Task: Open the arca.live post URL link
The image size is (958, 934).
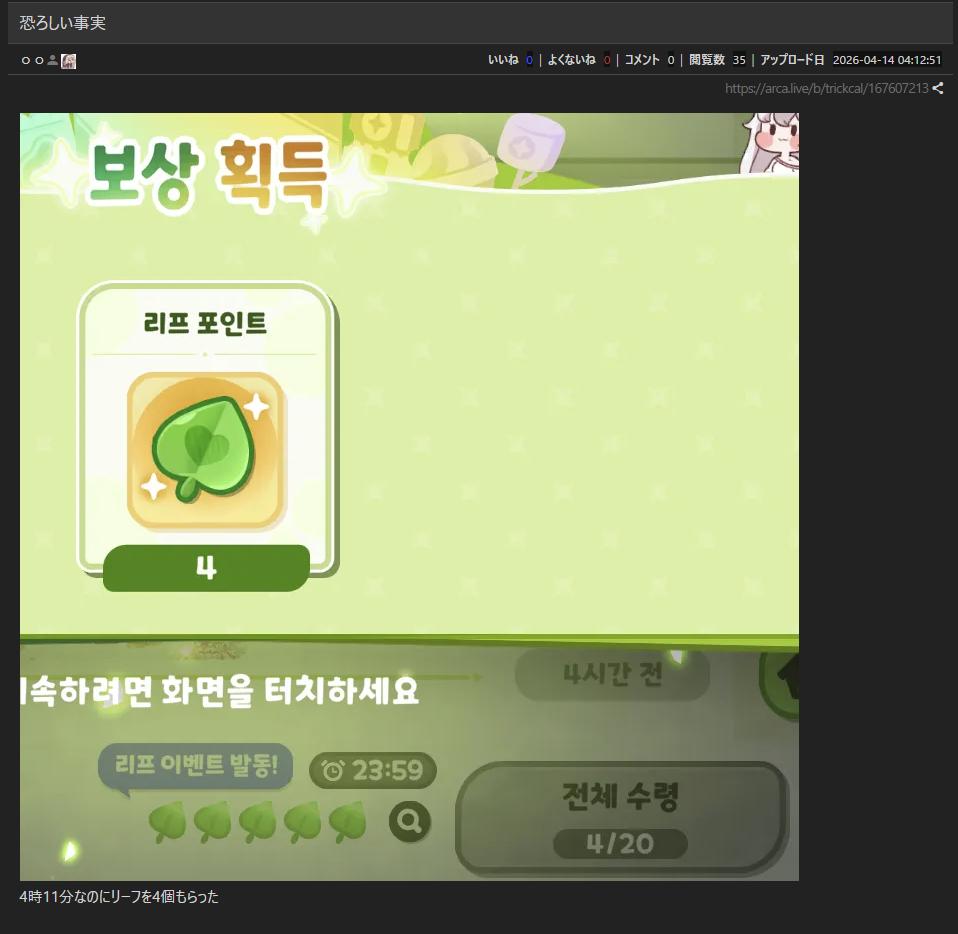Action: pyautogui.click(x=826, y=89)
